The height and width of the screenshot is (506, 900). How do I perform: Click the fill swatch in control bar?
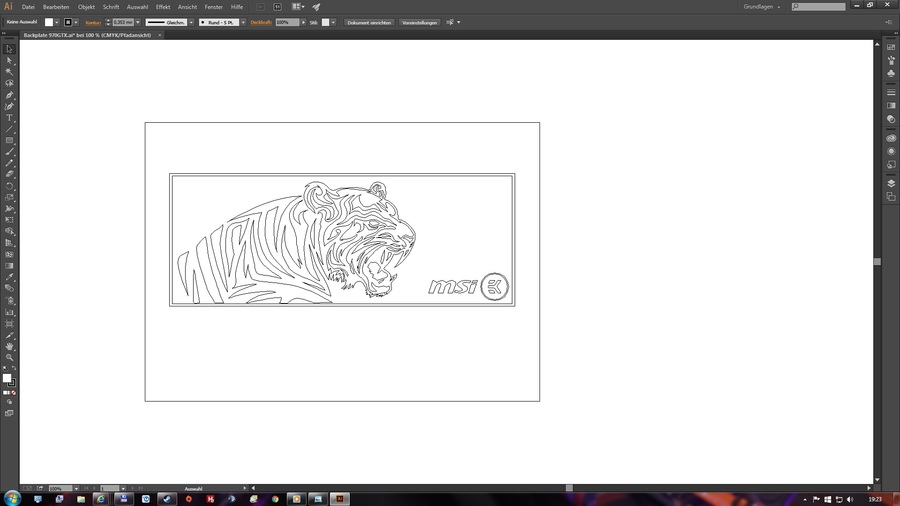49,22
